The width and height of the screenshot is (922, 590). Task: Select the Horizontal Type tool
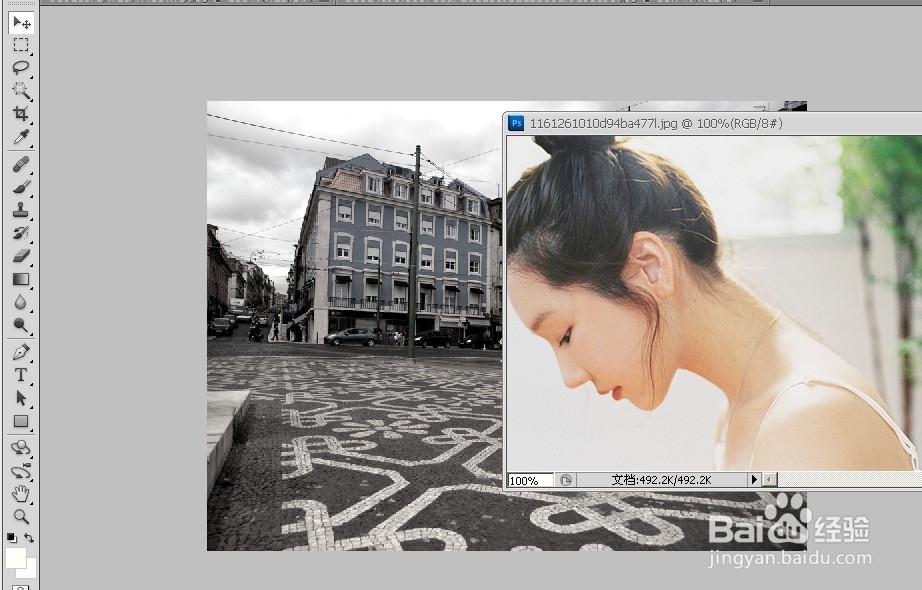[x=21, y=375]
